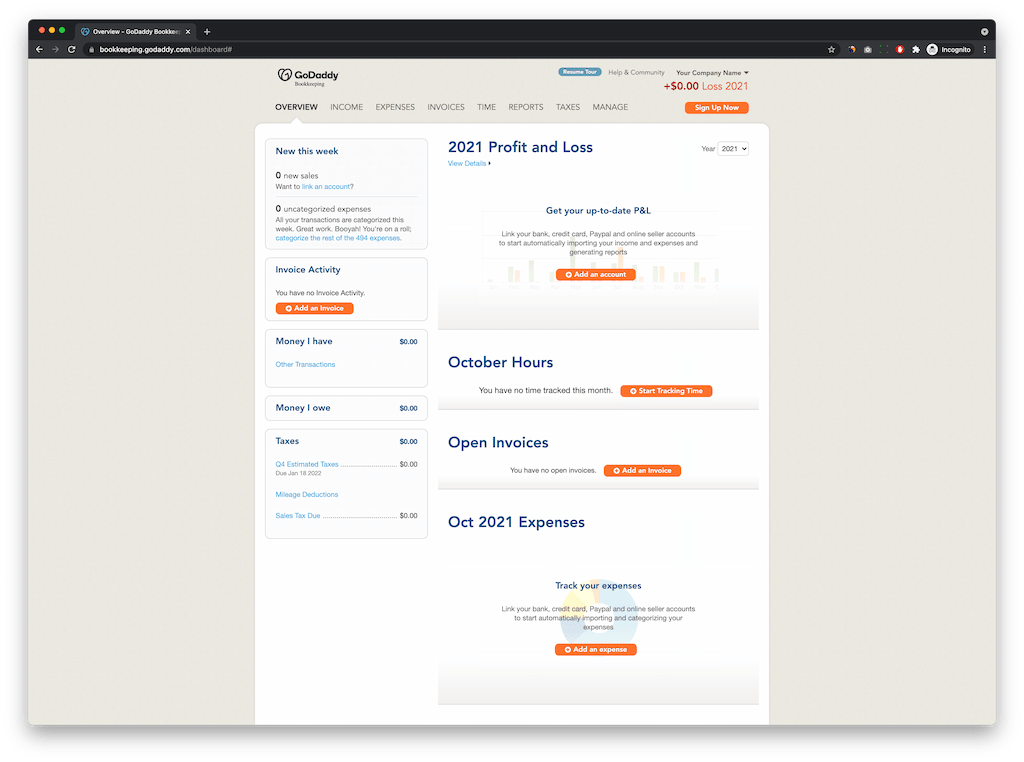Open a new browser tab
1024x762 pixels.
coord(207,31)
